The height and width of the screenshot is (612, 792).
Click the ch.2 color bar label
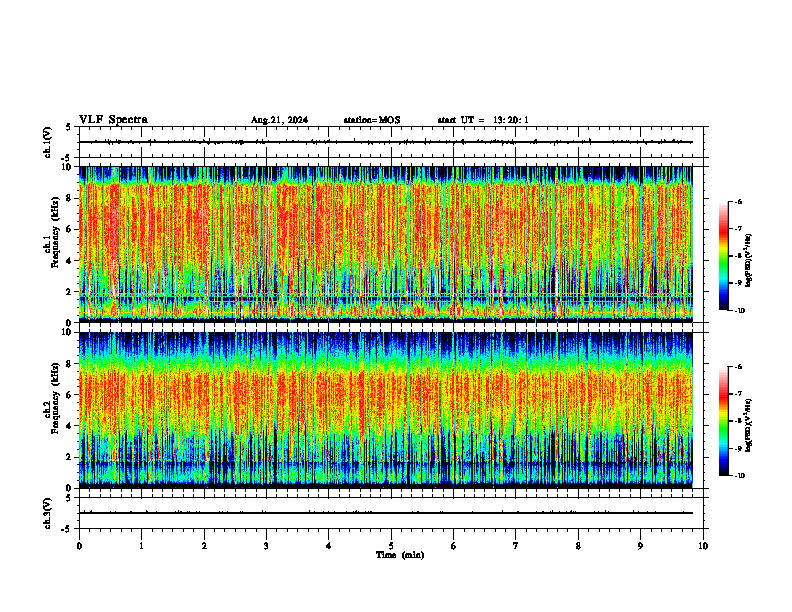(749, 426)
